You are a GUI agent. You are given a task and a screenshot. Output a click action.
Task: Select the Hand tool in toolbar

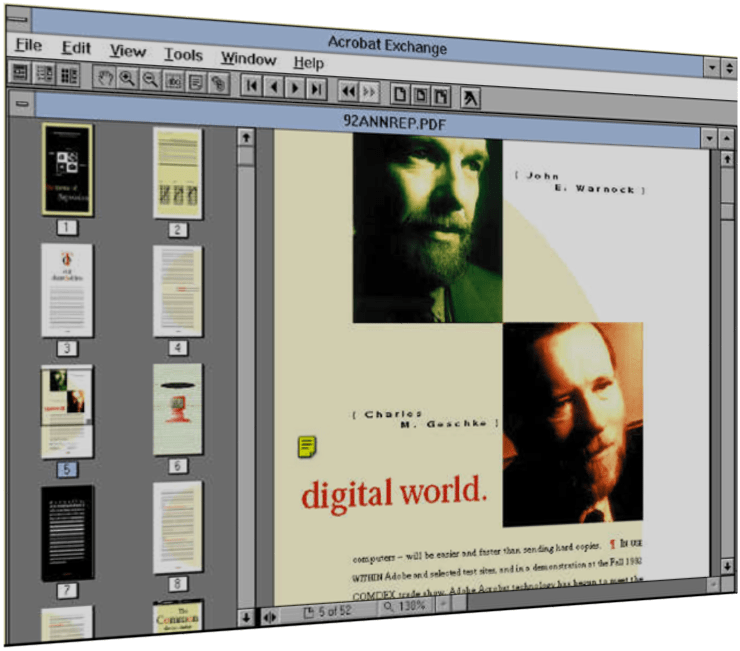tap(104, 77)
